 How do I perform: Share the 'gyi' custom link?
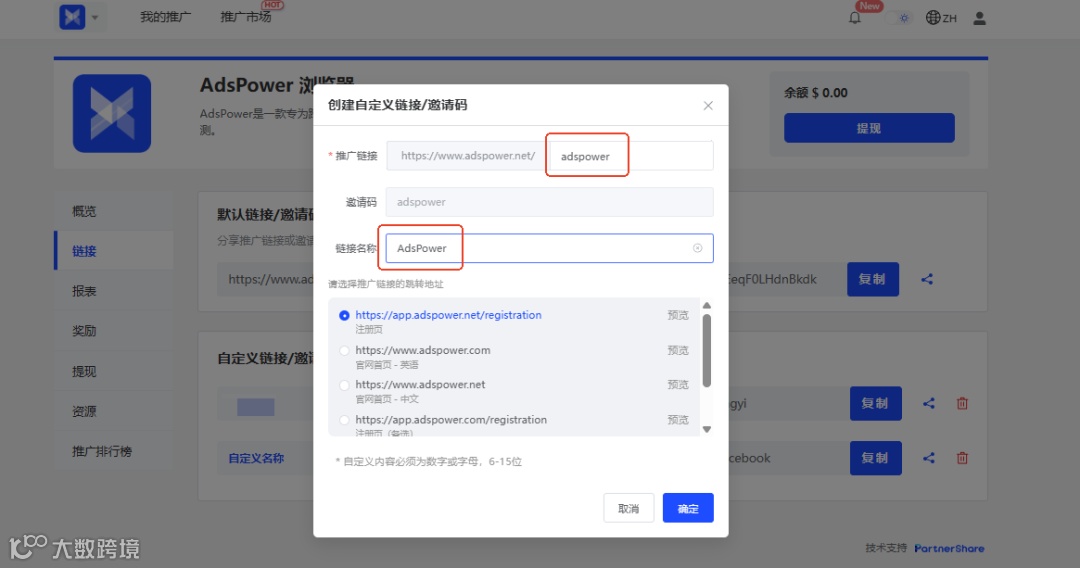[929, 403]
